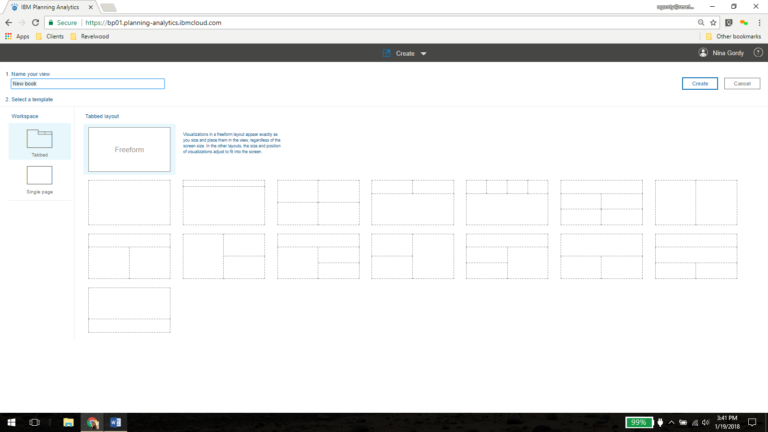Click the help question mark icon
The height and width of the screenshot is (432, 768).
(x=758, y=53)
